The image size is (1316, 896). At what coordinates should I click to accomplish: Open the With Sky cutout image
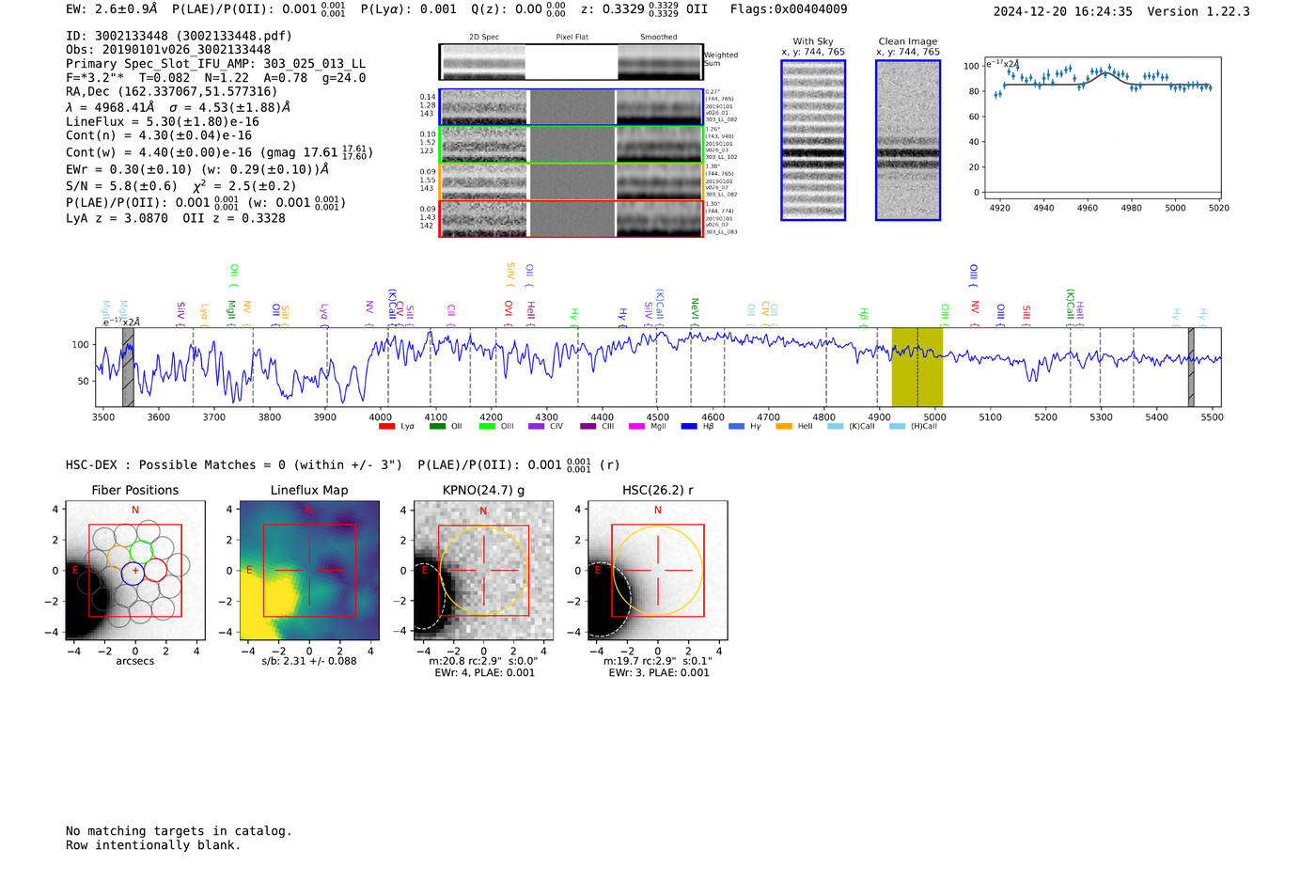813,140
